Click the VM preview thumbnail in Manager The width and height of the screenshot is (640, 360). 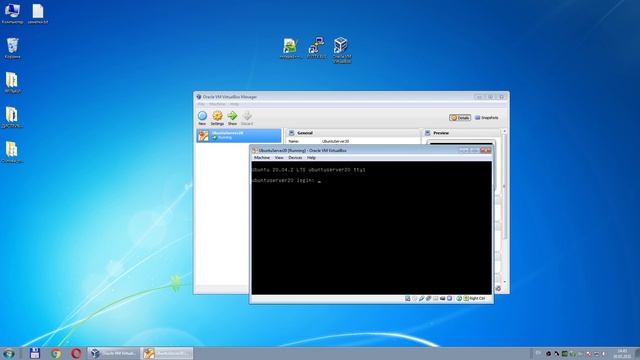pyautogui.click(x=461, y=142)
